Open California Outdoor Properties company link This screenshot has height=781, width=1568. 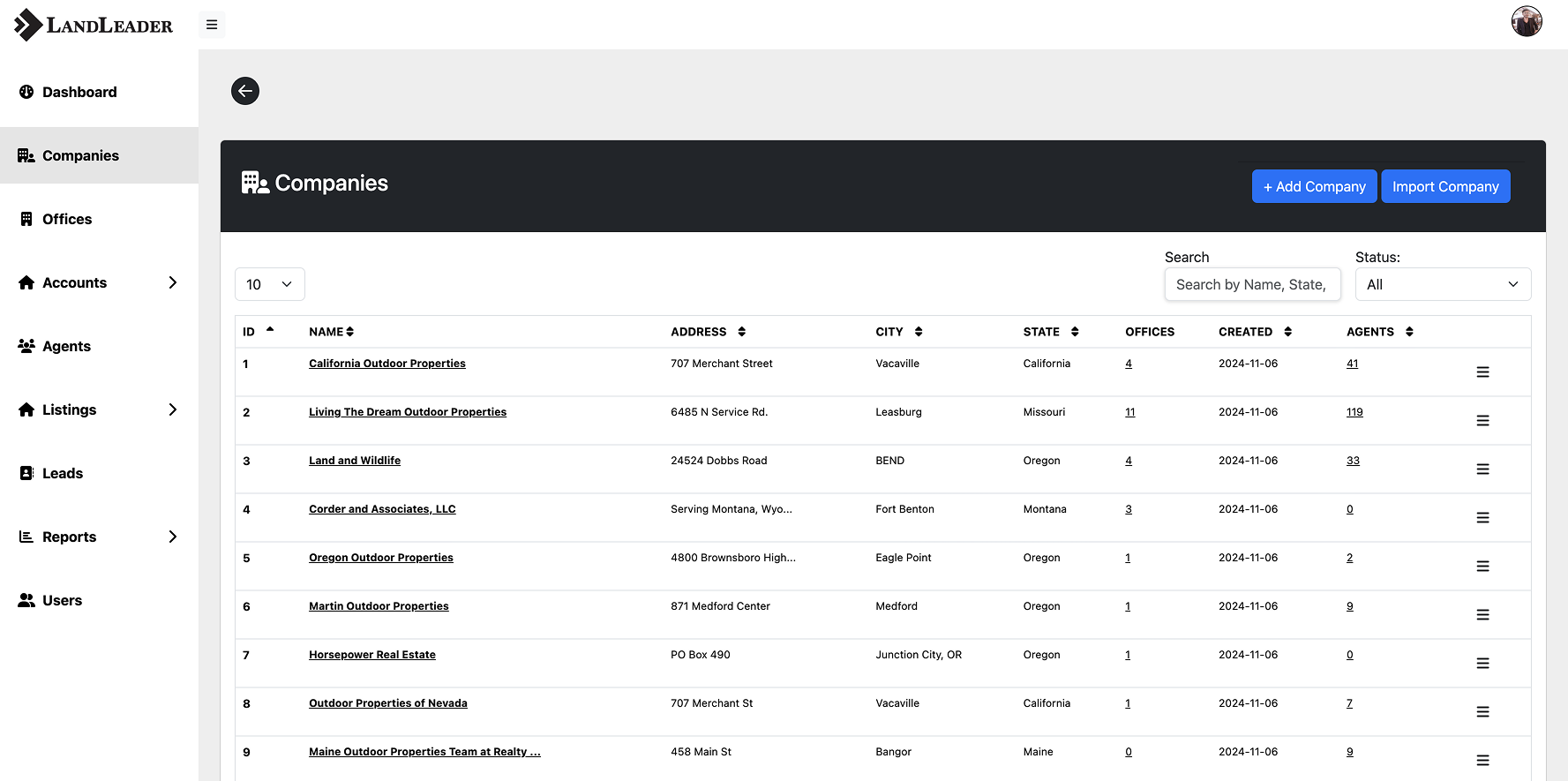pos(387,364)
